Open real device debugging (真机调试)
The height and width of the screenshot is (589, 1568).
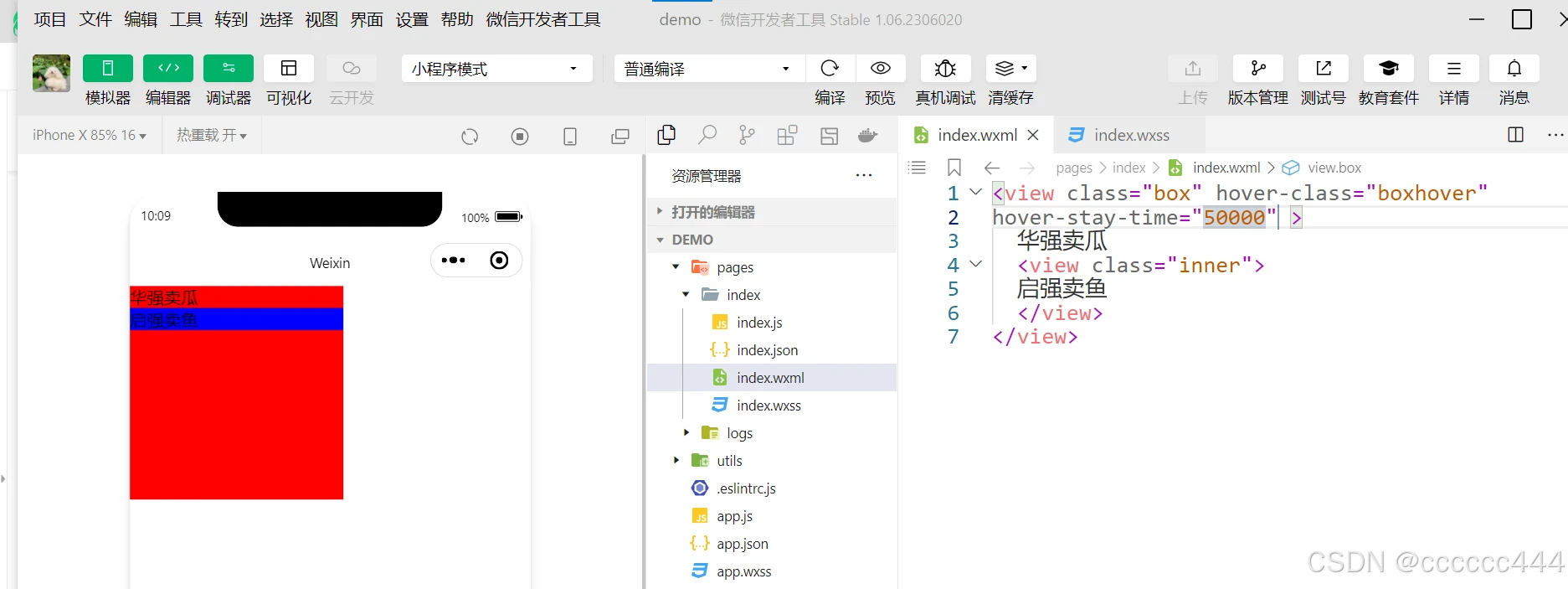click(945, 69)
